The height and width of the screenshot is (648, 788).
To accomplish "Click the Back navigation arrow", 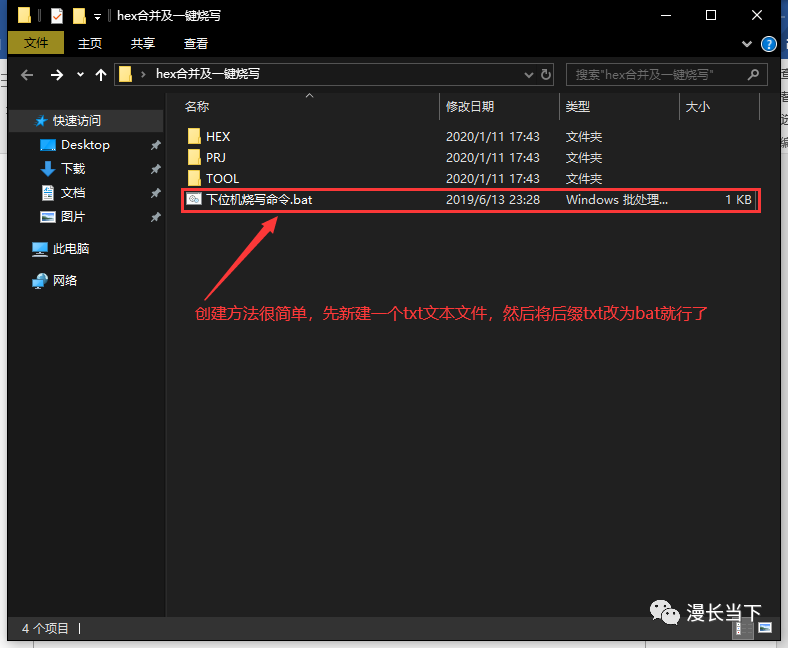I will [27, 75].
